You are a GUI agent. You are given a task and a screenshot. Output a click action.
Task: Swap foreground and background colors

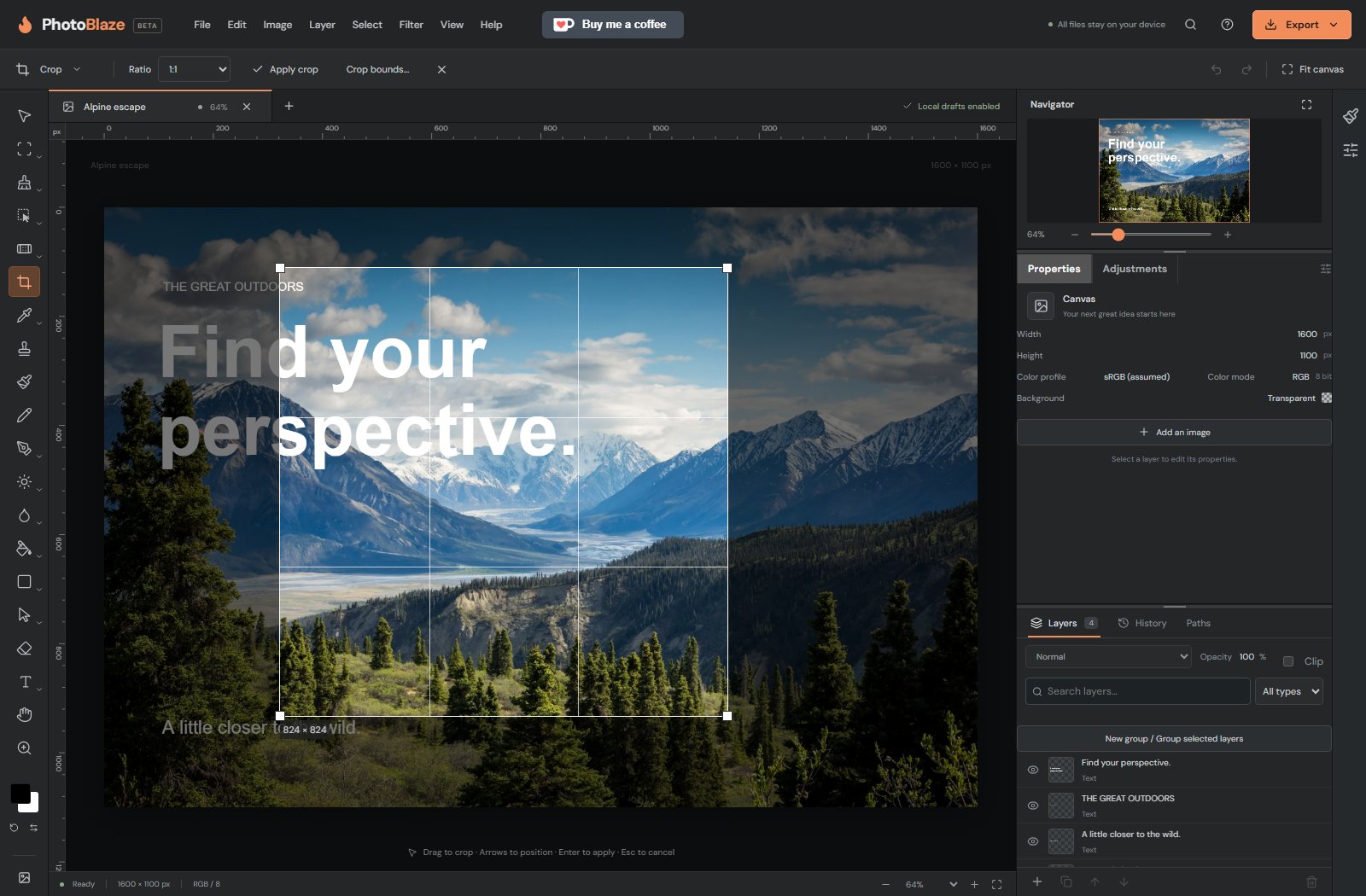(33, 828)
